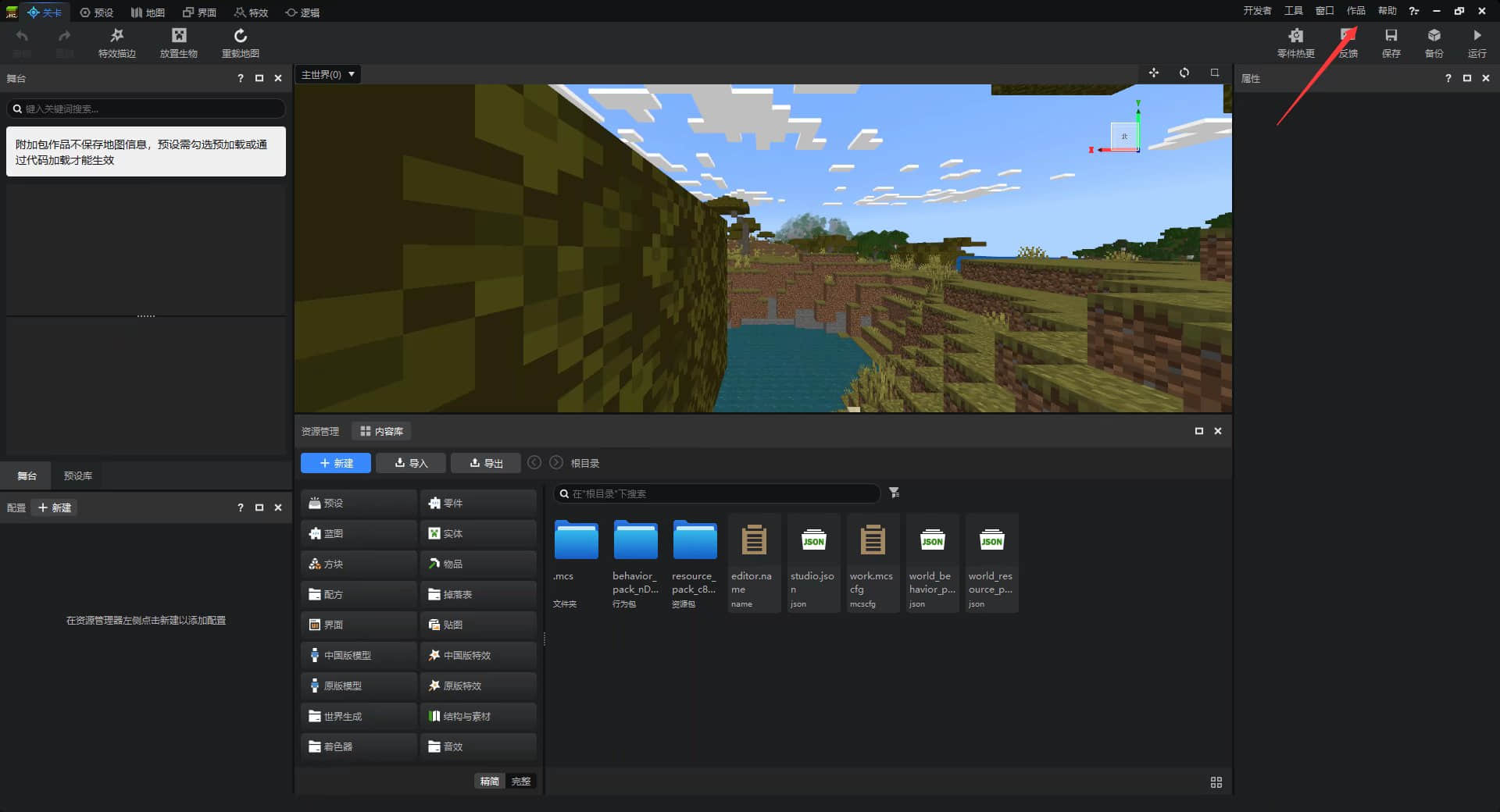Open the 界面 UI tab in top bar

coord(199,12)
